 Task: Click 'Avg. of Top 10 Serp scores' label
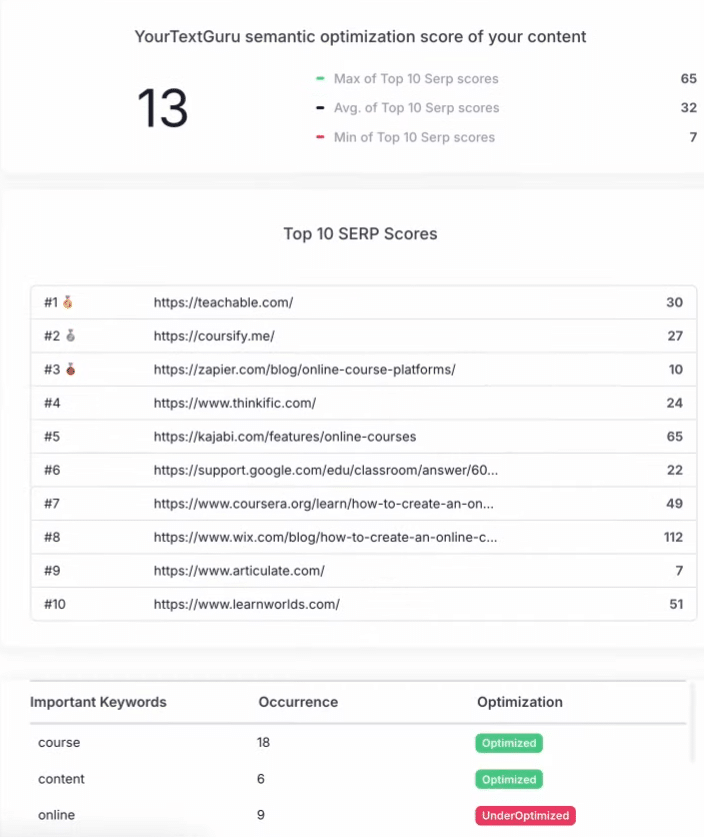click(416, 108)
